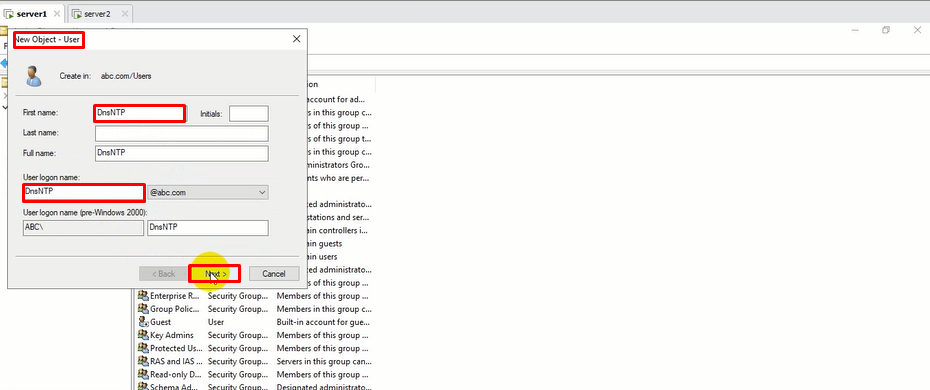Click the greyed Back button
The image size is (930, 390).
[163, 274]
